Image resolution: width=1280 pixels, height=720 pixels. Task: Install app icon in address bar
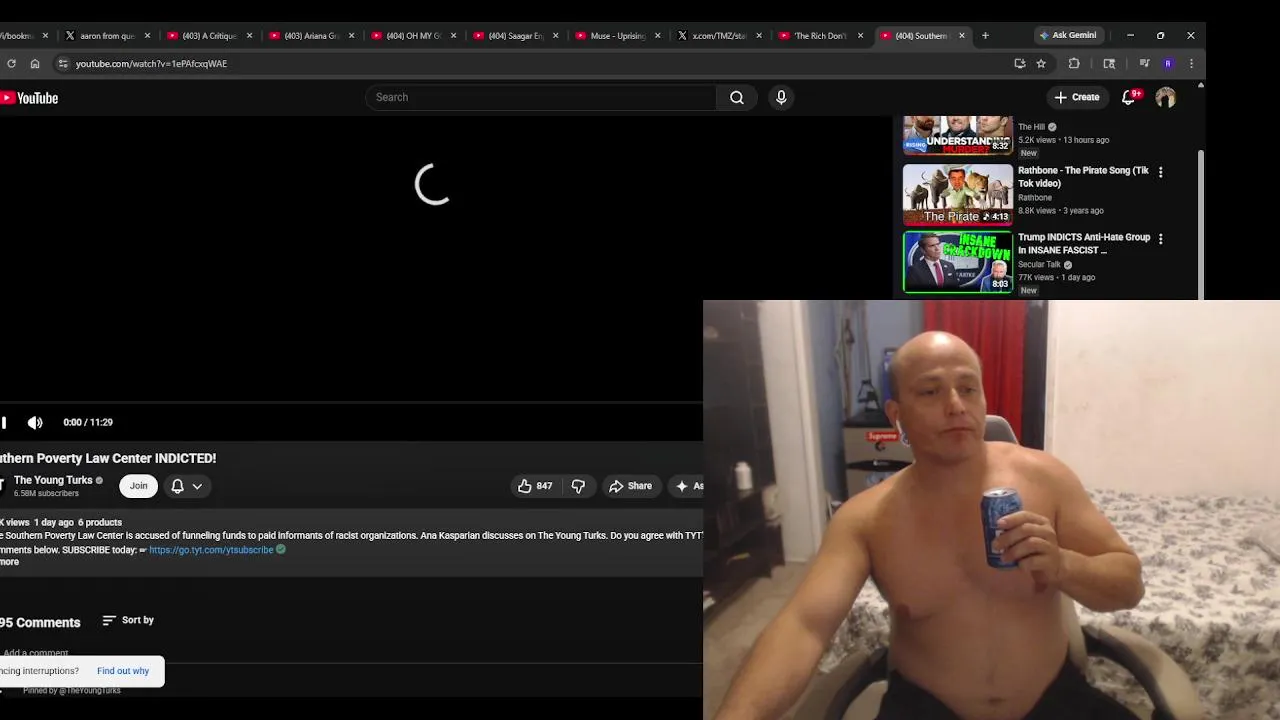click(1019, 64)
